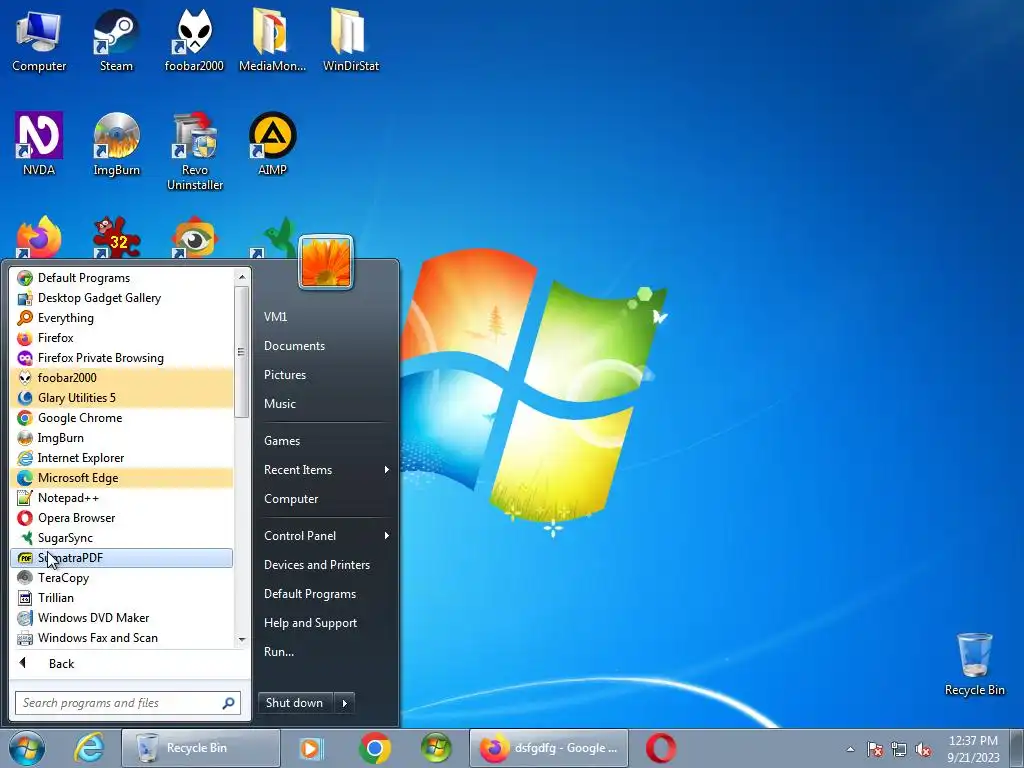Screen dimensions: 1024x768
Task: Open Internet Explorer from the taskbar
Action: [x=89, y=748]
